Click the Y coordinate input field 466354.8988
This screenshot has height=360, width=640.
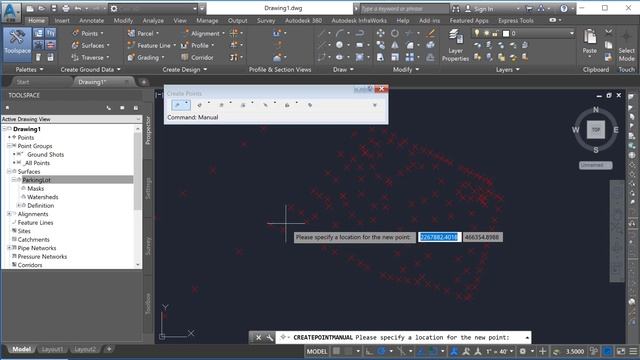pos(483,237)
